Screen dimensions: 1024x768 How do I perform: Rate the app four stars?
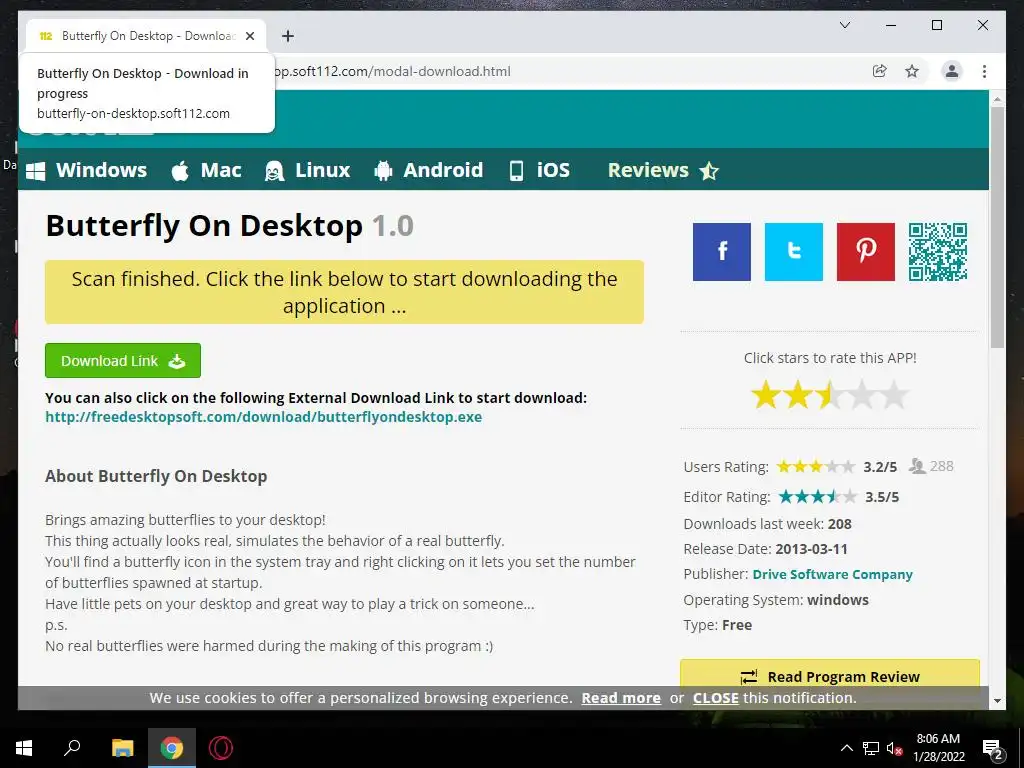pyautogui.click(x=862, y=395)
